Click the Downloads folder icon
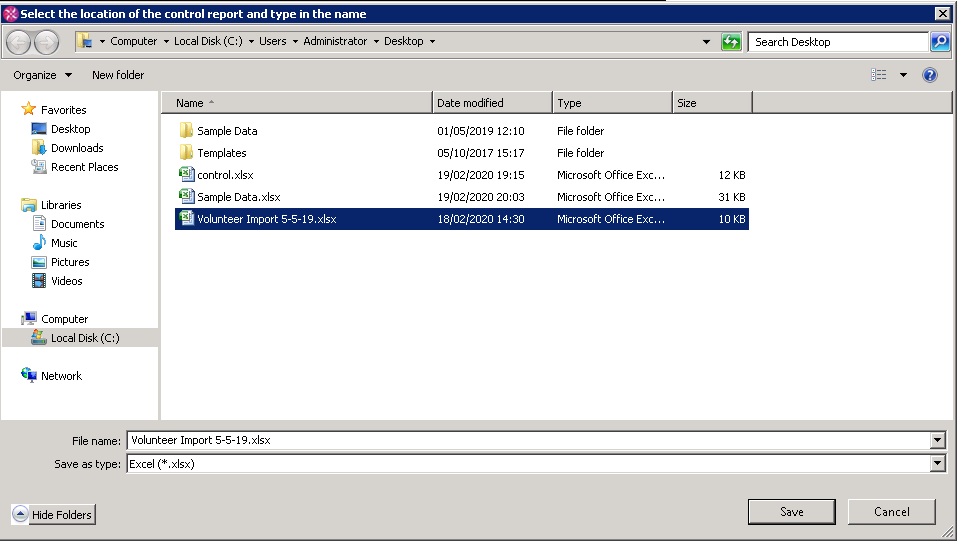Image resolution: width=961 pixels, height=541 pixels. (39, 148)
